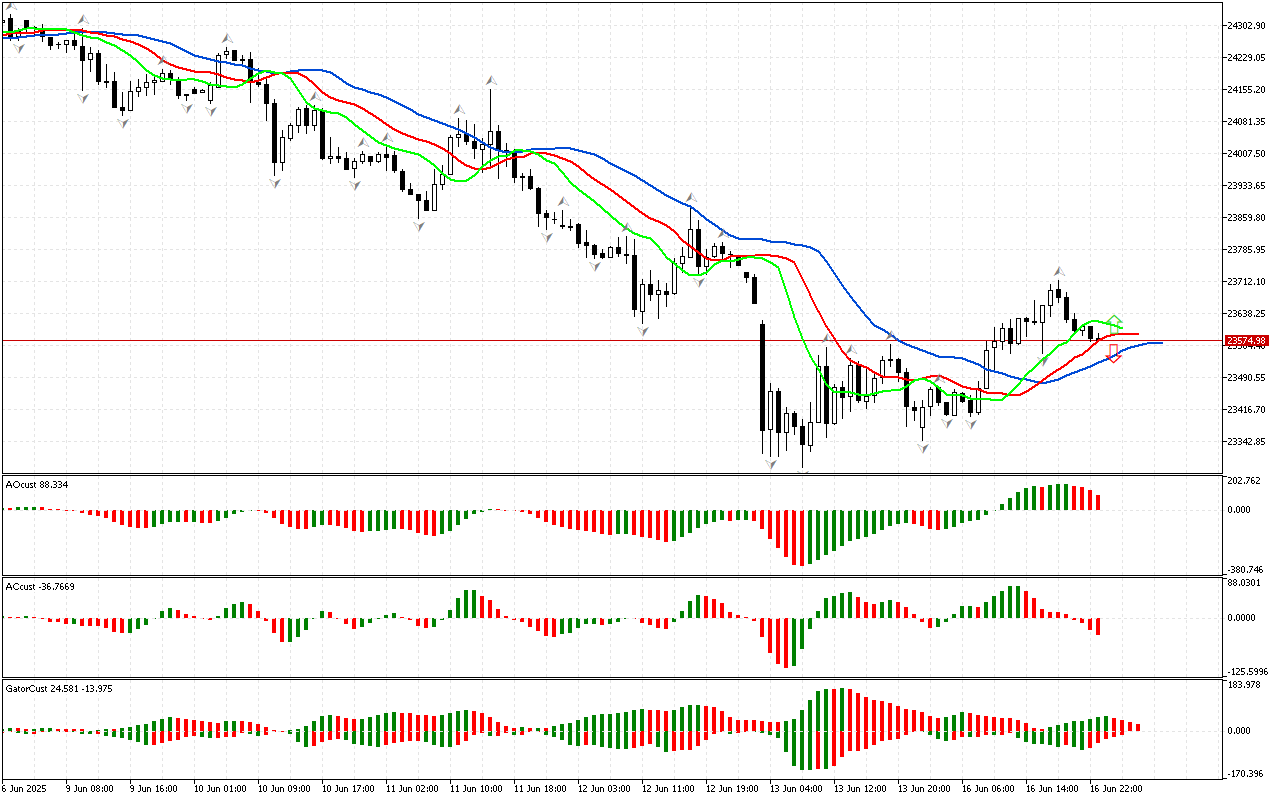Select the GatorCust indicator label

[59, 688]
